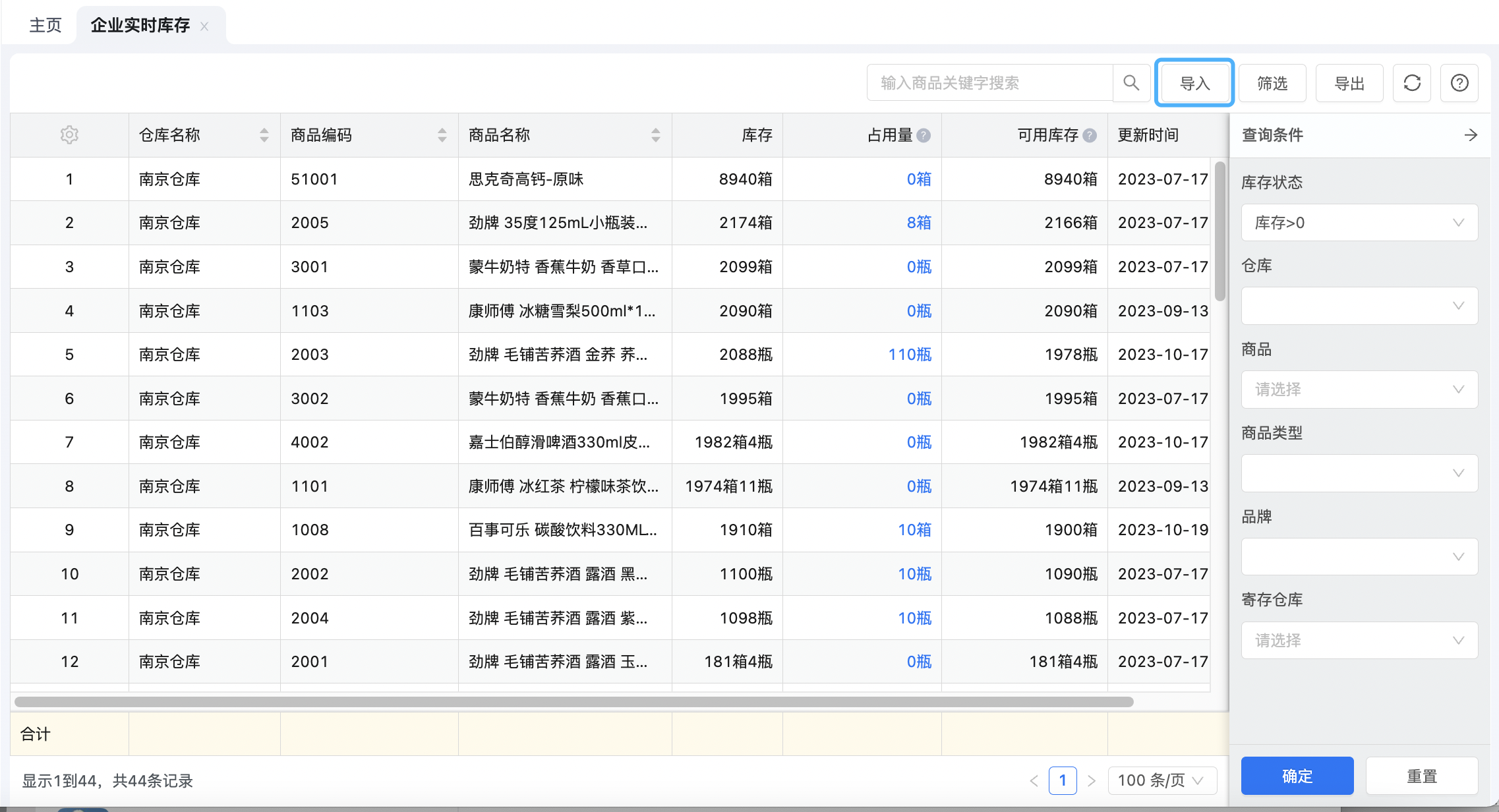Click the 导出 button

pyautogui.click(x=1349, y=83)
